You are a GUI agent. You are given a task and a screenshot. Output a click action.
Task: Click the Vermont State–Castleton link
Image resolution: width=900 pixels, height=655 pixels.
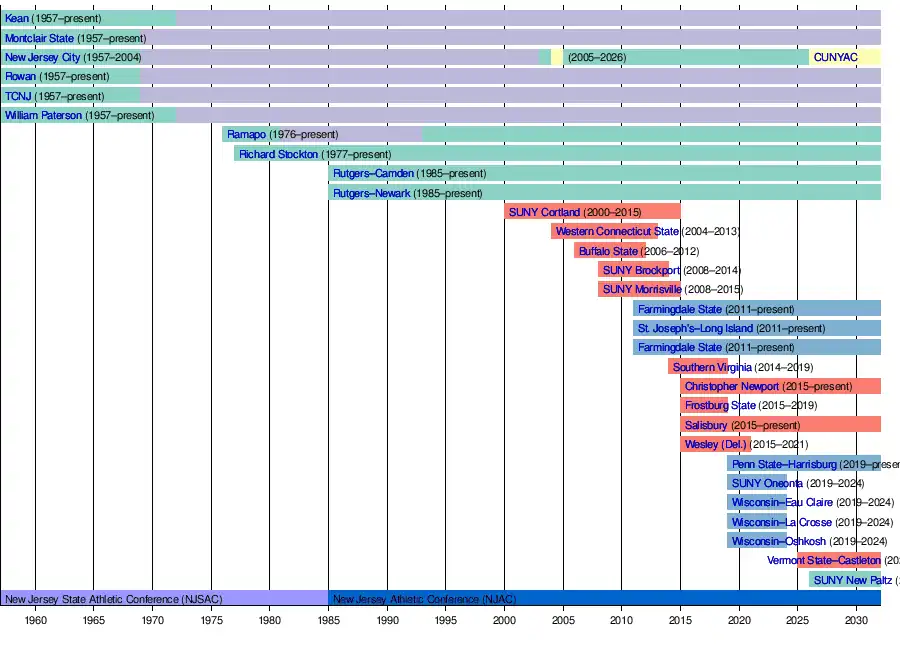pyautogui.click(x=823, y=561)
